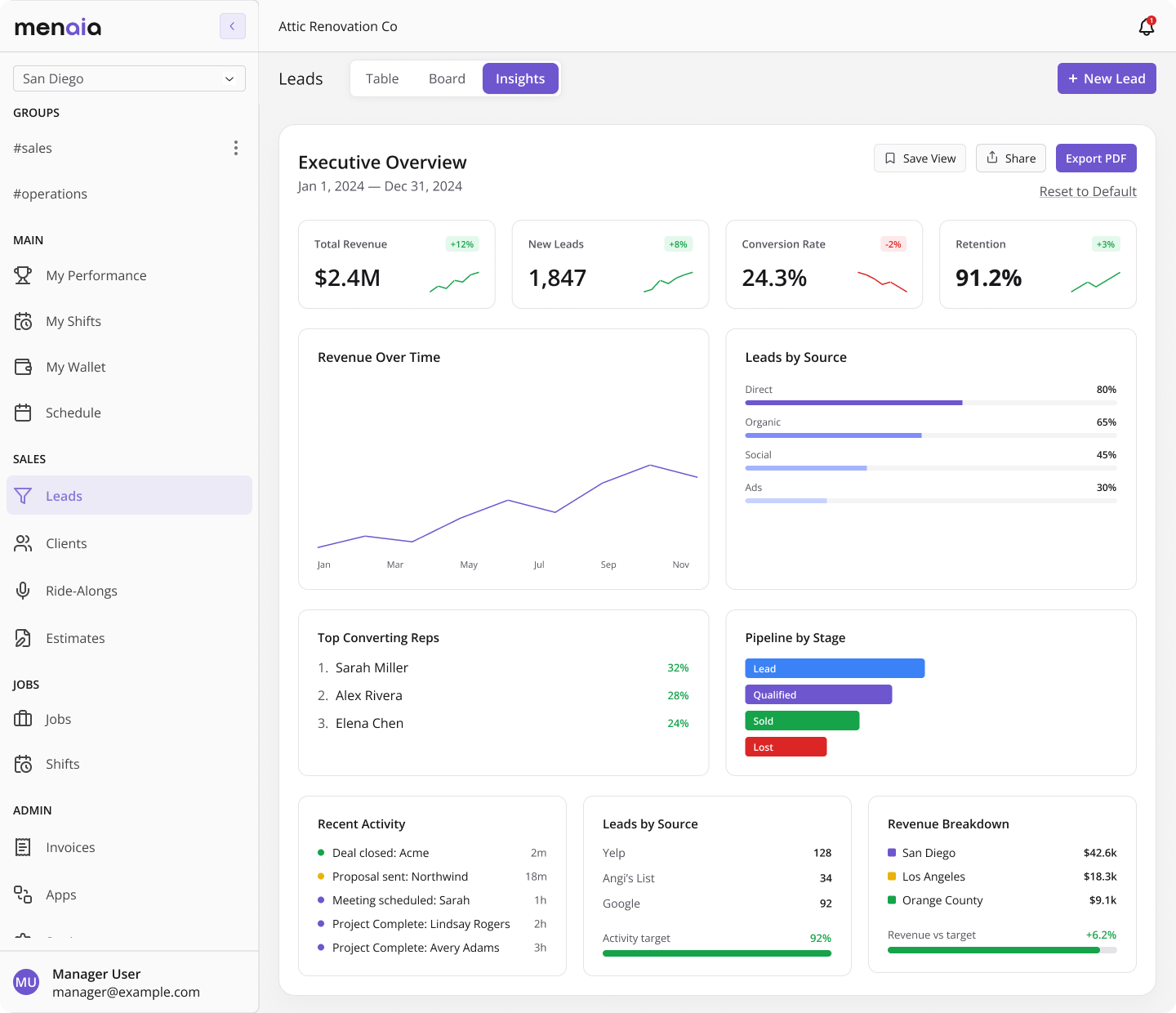
Task: Click the Revenue vs target progress bar
Action: point(1002,950)
